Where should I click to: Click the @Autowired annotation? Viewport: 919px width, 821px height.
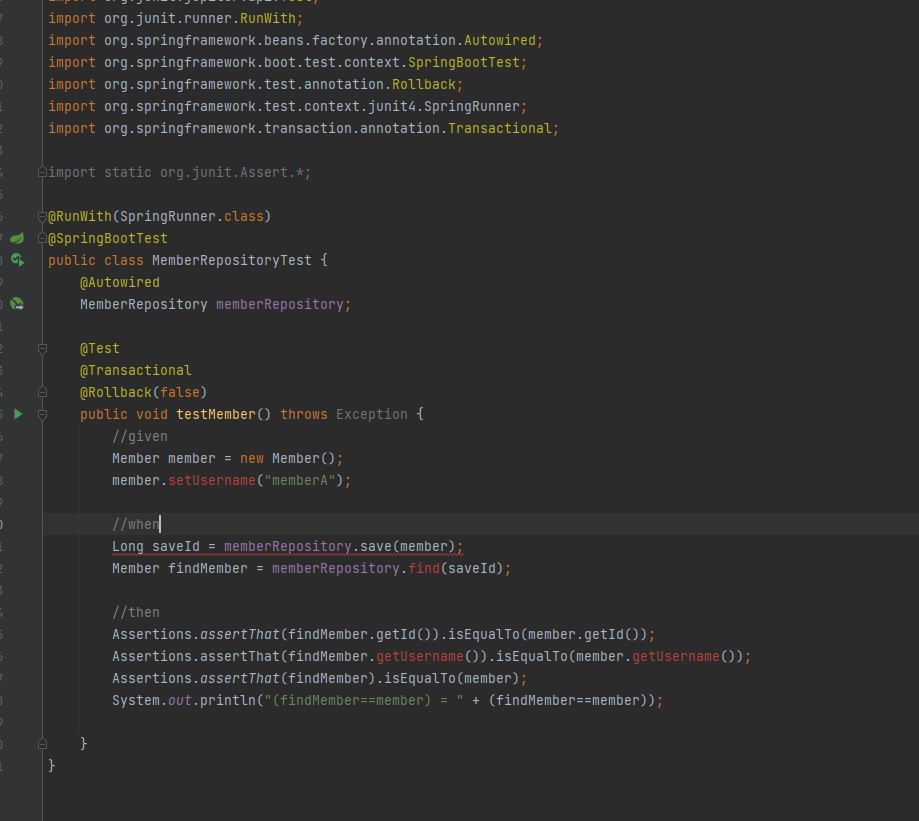click(x=120, y=282)
